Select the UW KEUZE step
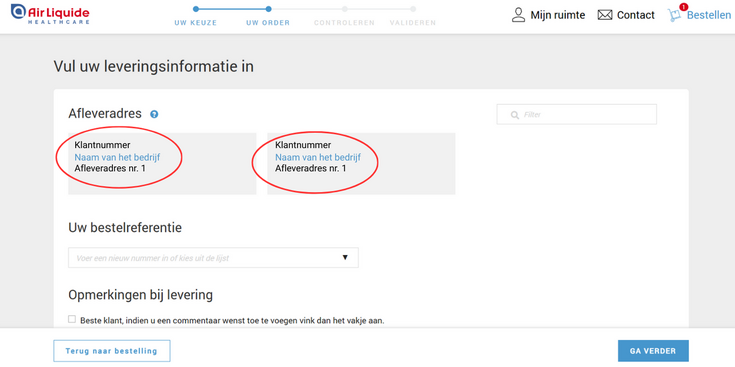Viewport: 735px width, 367px height. [x=195, y=22]
